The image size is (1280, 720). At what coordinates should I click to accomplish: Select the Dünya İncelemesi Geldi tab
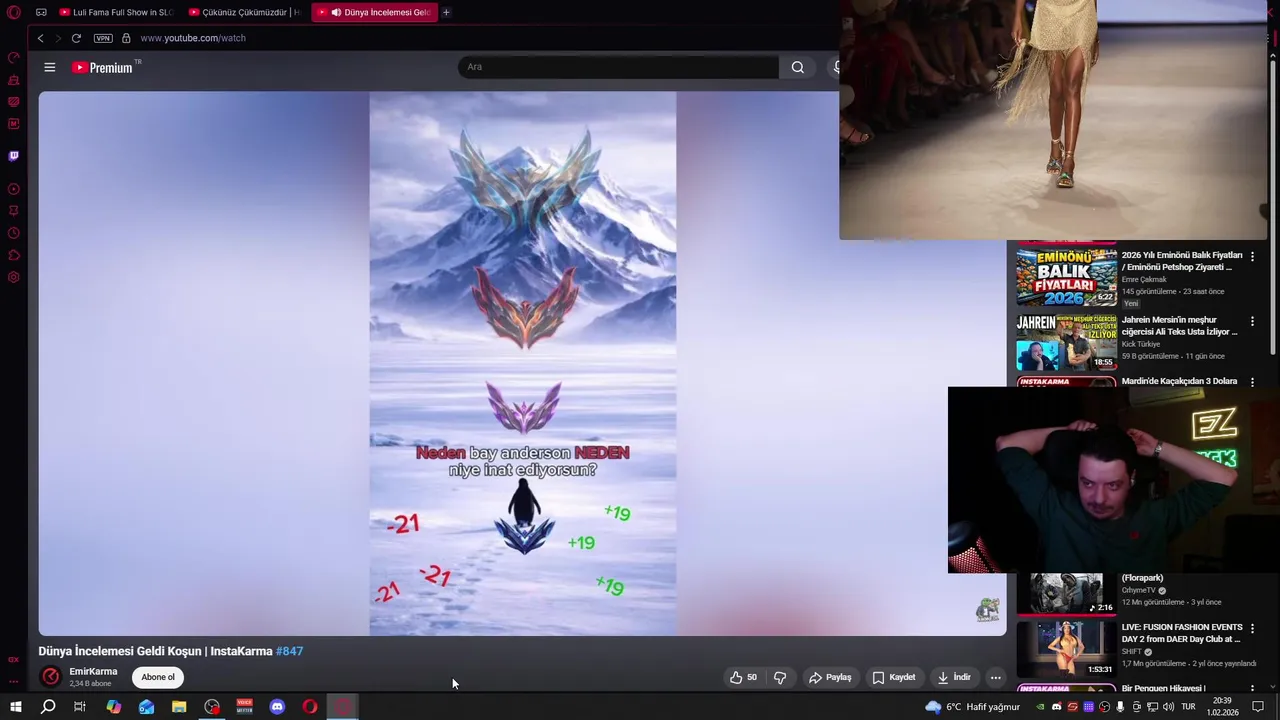click(375, 12)
